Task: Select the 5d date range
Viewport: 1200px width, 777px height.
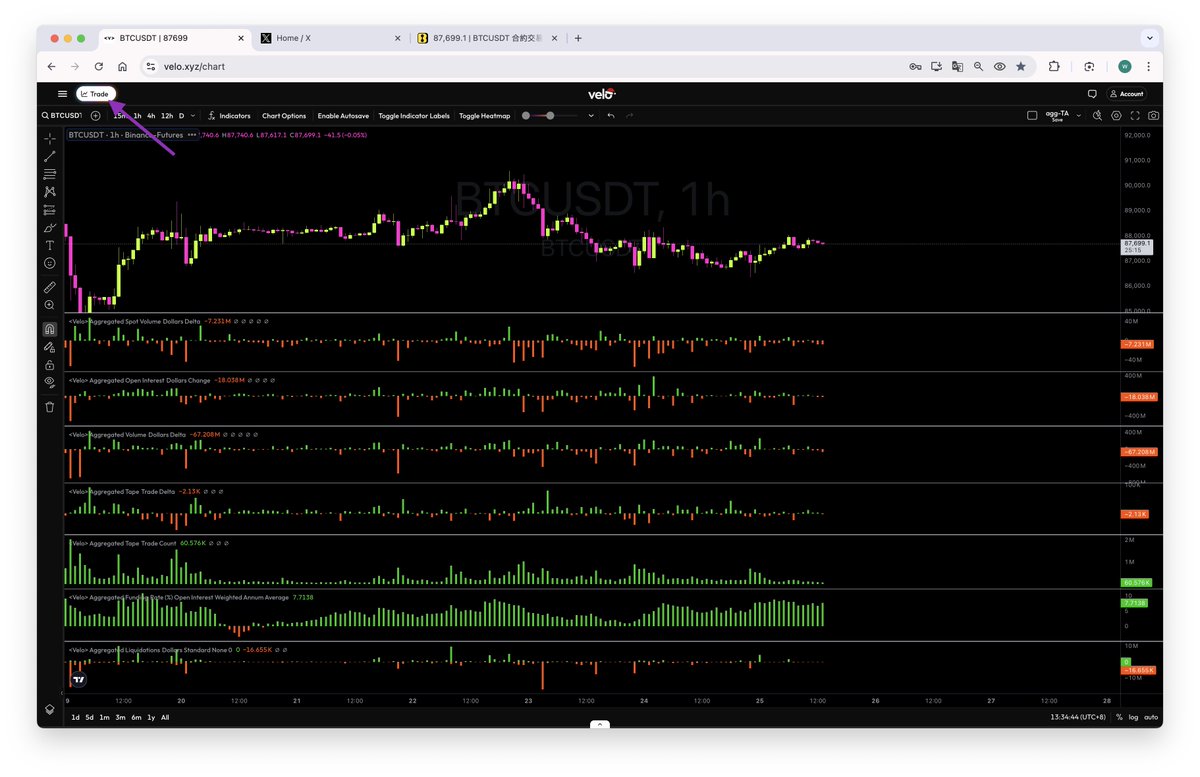Action: click(89, 717)
